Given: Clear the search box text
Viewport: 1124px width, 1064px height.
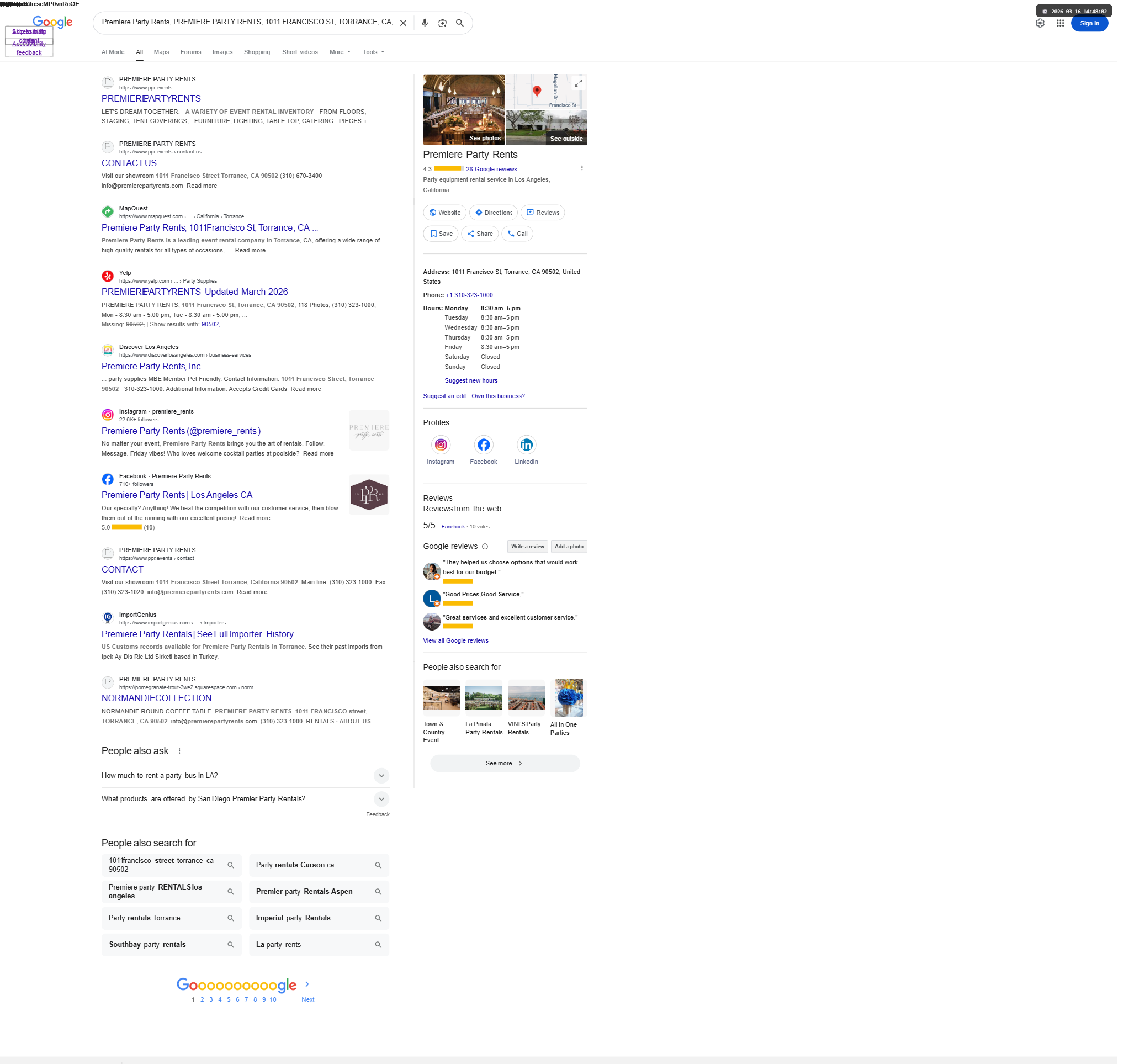Looking at the screenshot, I should click(405, 23).
